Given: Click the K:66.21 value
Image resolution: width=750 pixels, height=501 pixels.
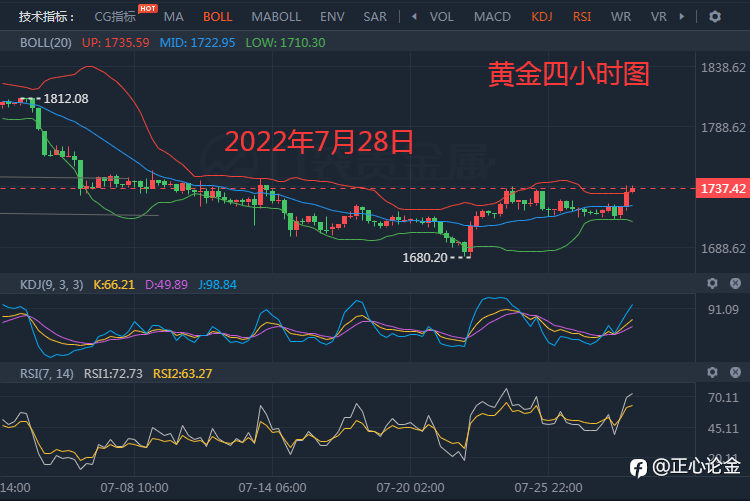Looking at the screenshot, I should [114, 285].
